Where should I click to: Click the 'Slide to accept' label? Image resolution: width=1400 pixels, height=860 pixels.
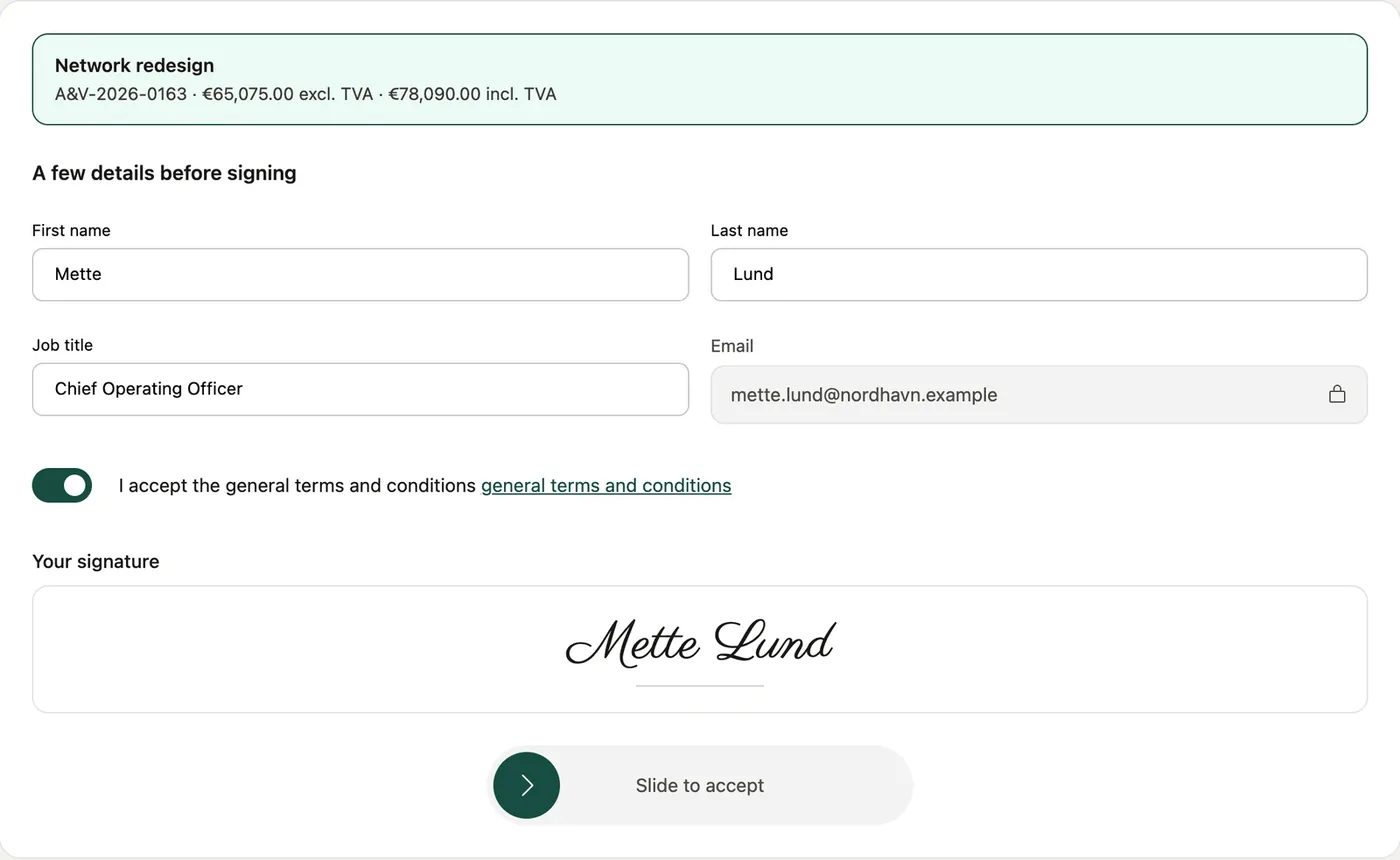pyautogui.click(x=700, y=785)
